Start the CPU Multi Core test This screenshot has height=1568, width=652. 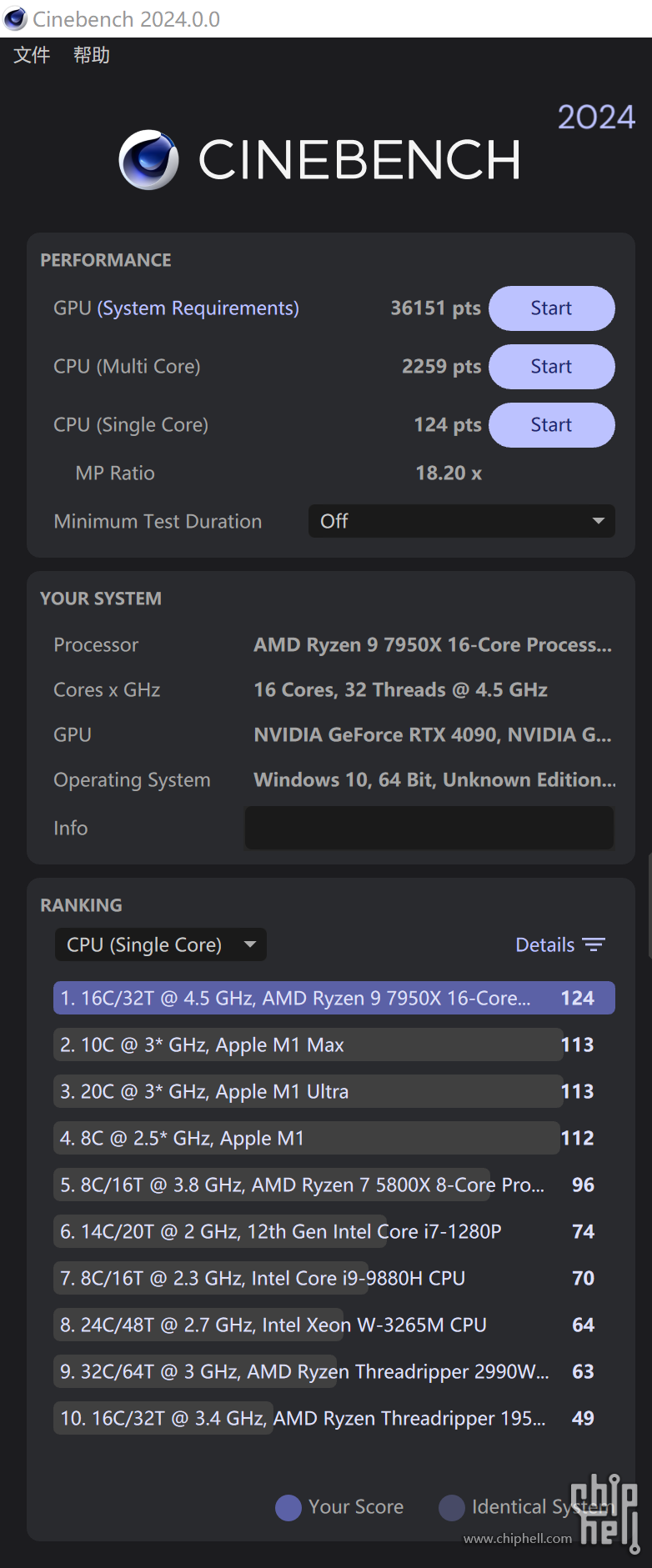pyautogui.click(x=552, y=367)
